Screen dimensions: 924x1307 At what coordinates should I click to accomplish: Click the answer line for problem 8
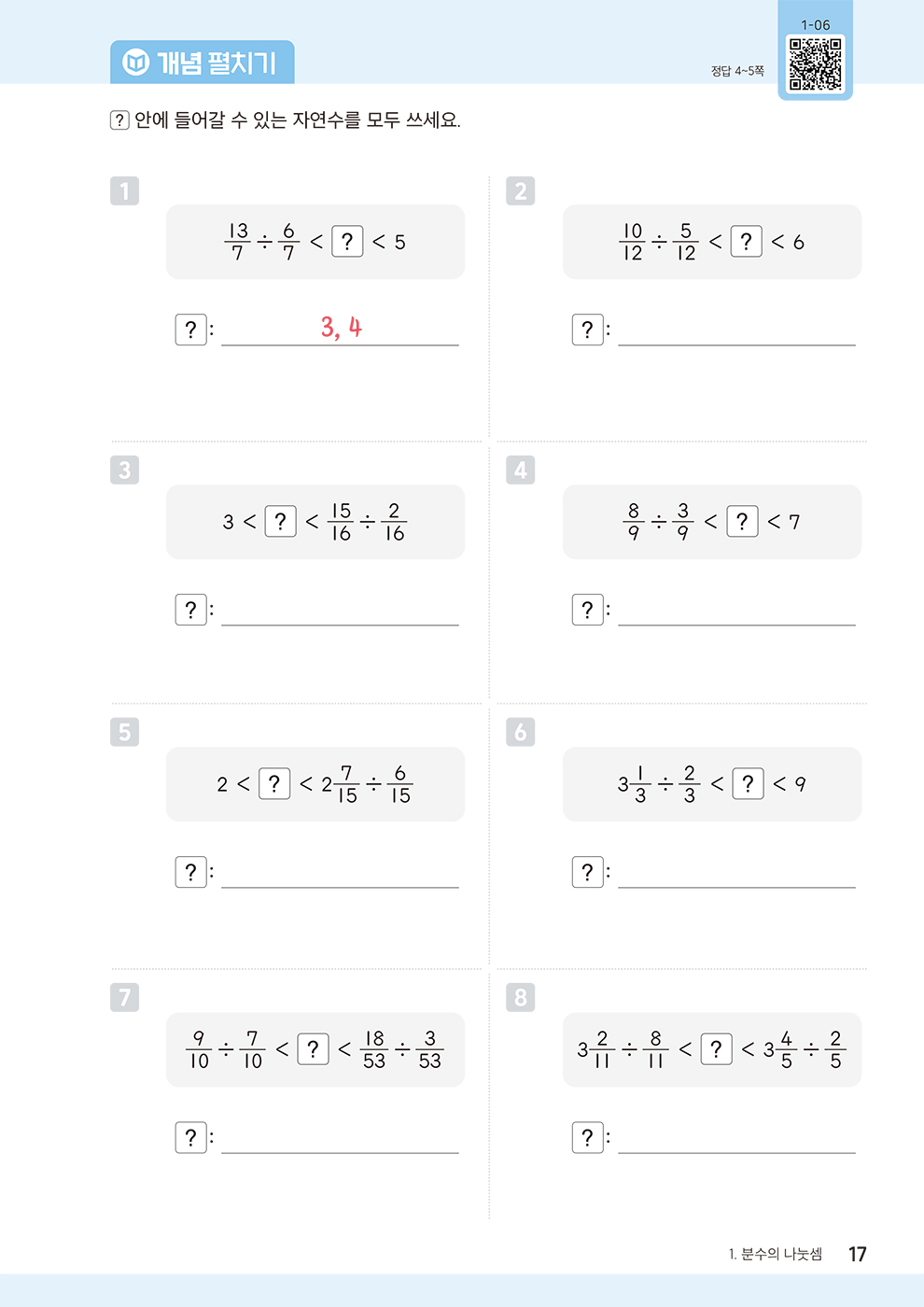click(x=736, y=1153)
